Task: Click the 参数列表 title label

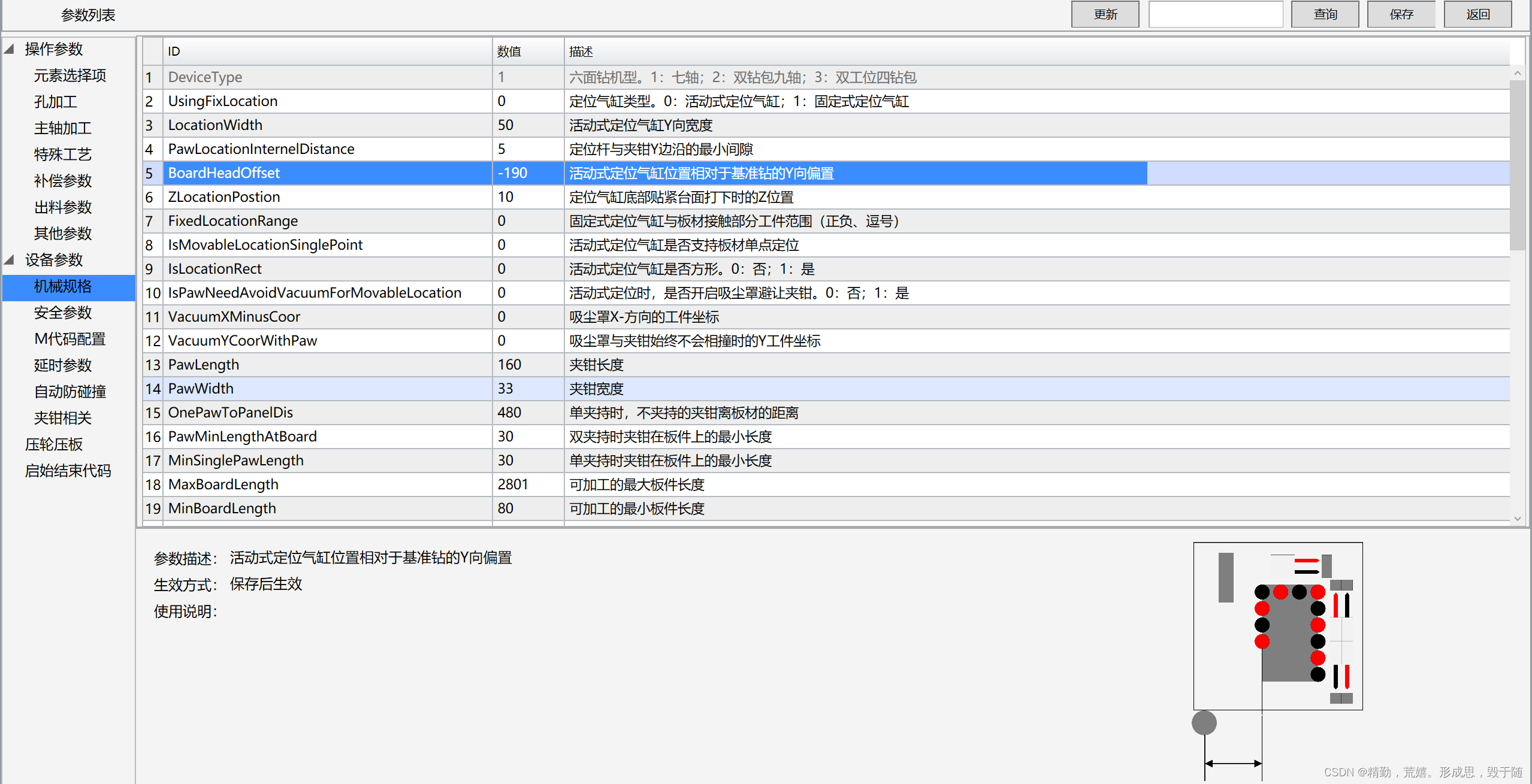Action: (x=88, y=15)
